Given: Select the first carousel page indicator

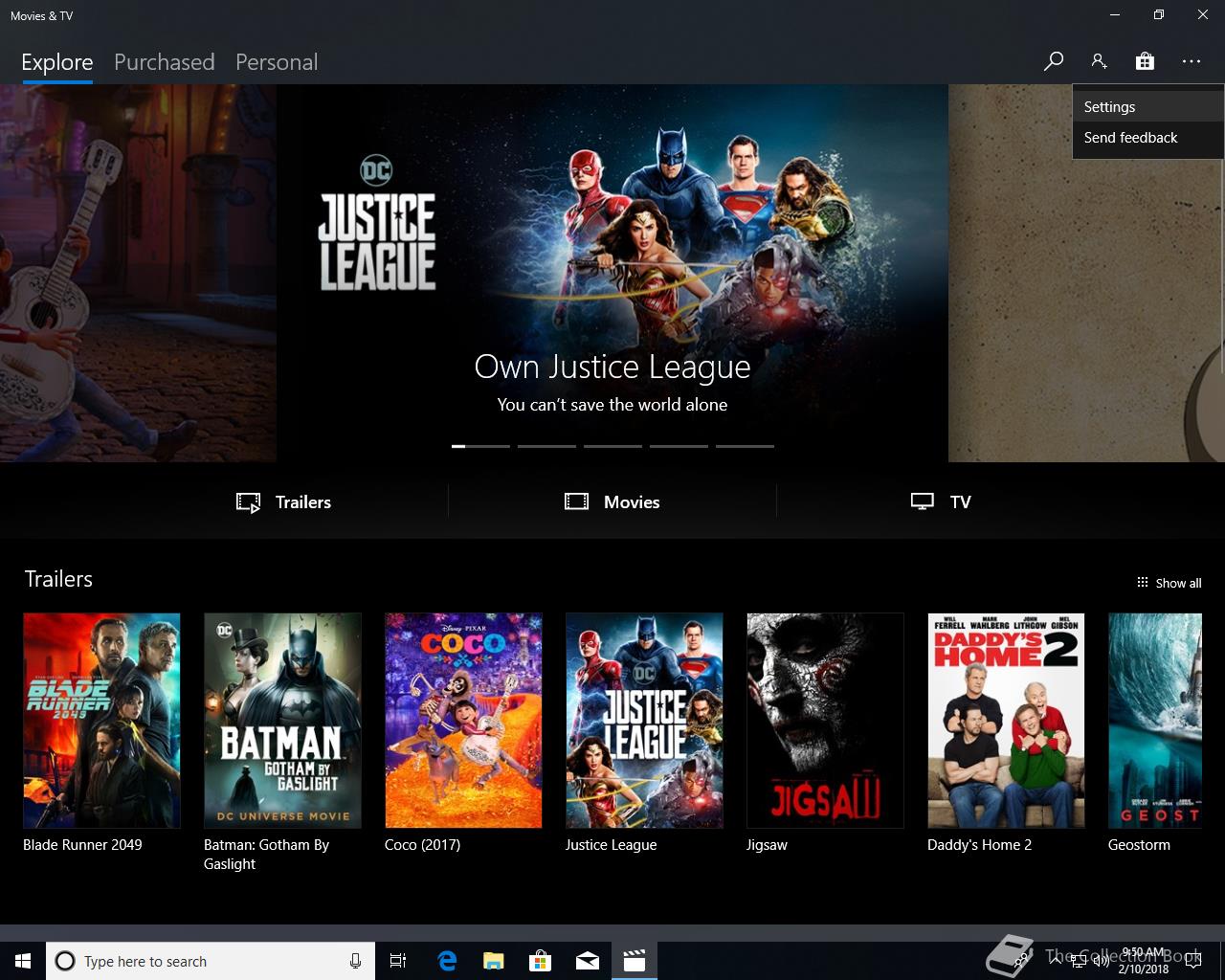Looking at the screenshot, I should tap(480, 446).
